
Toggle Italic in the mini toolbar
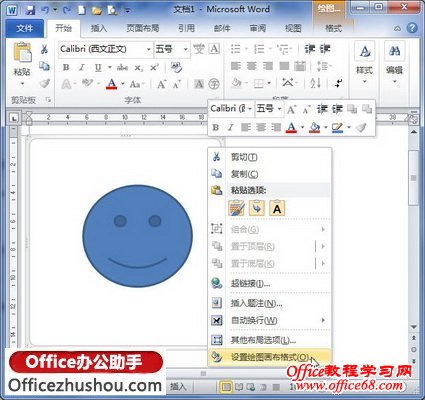[230, 127]
